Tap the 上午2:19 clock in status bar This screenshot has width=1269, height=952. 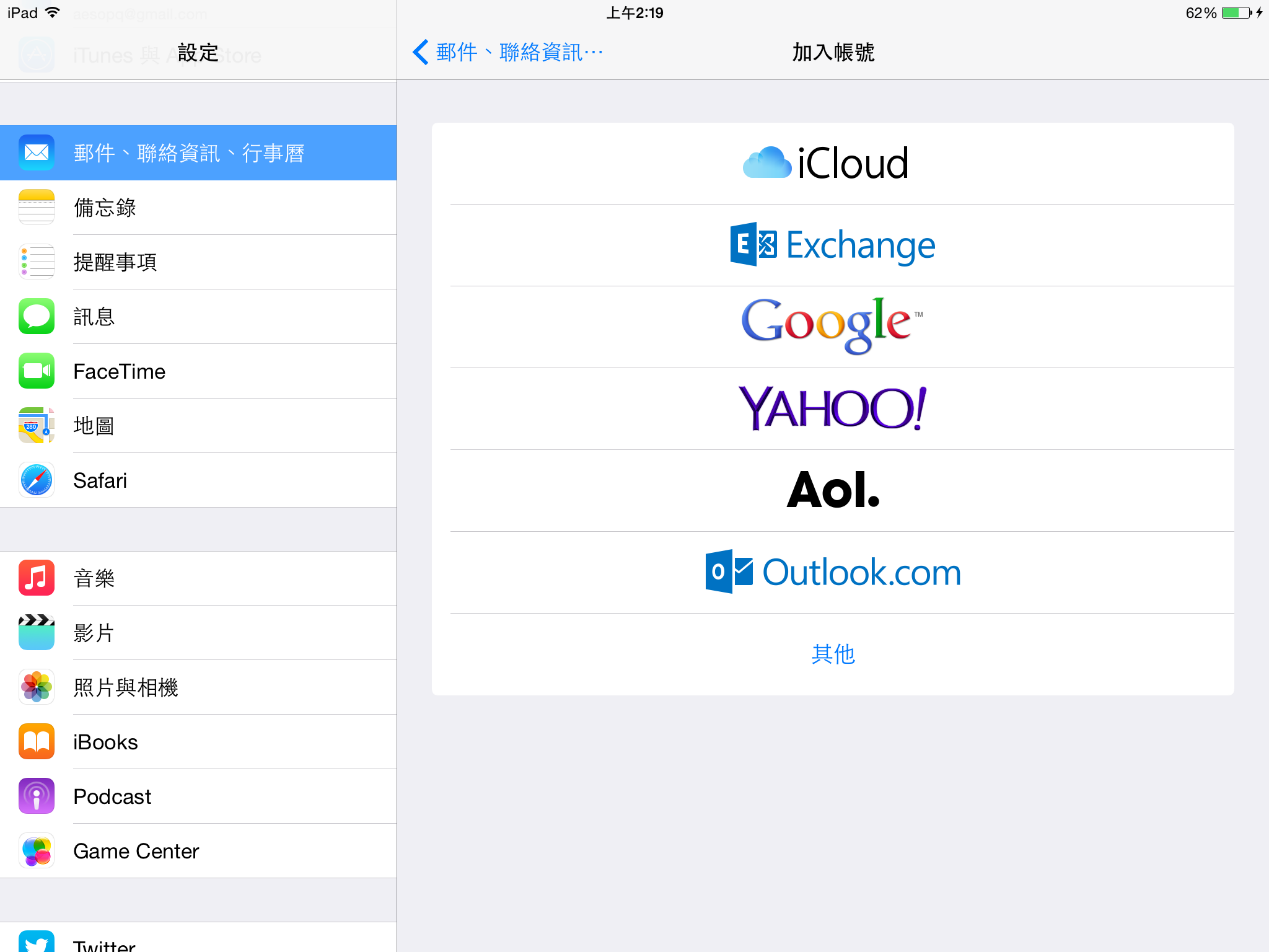[x=635, y=13]
